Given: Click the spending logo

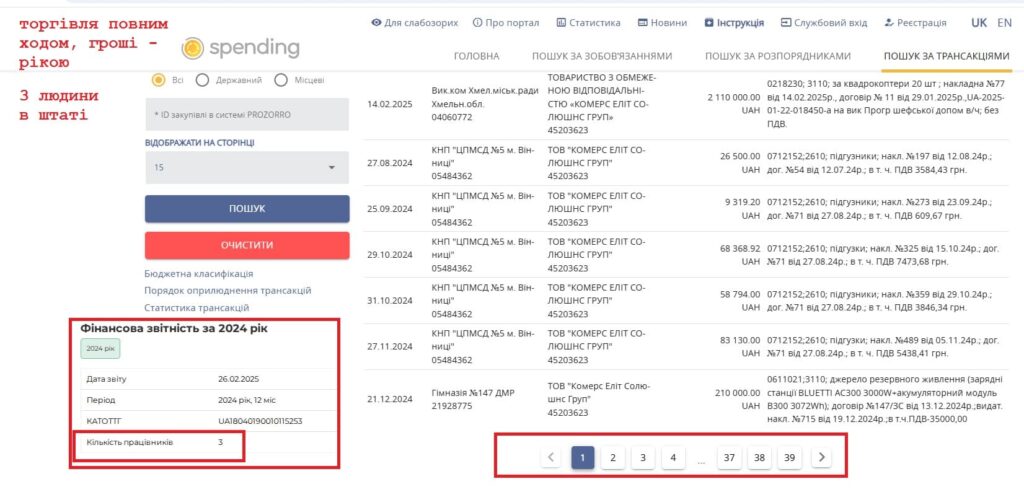Looking at the screenshot, I should pyautogui.click(x=241, y=48).
